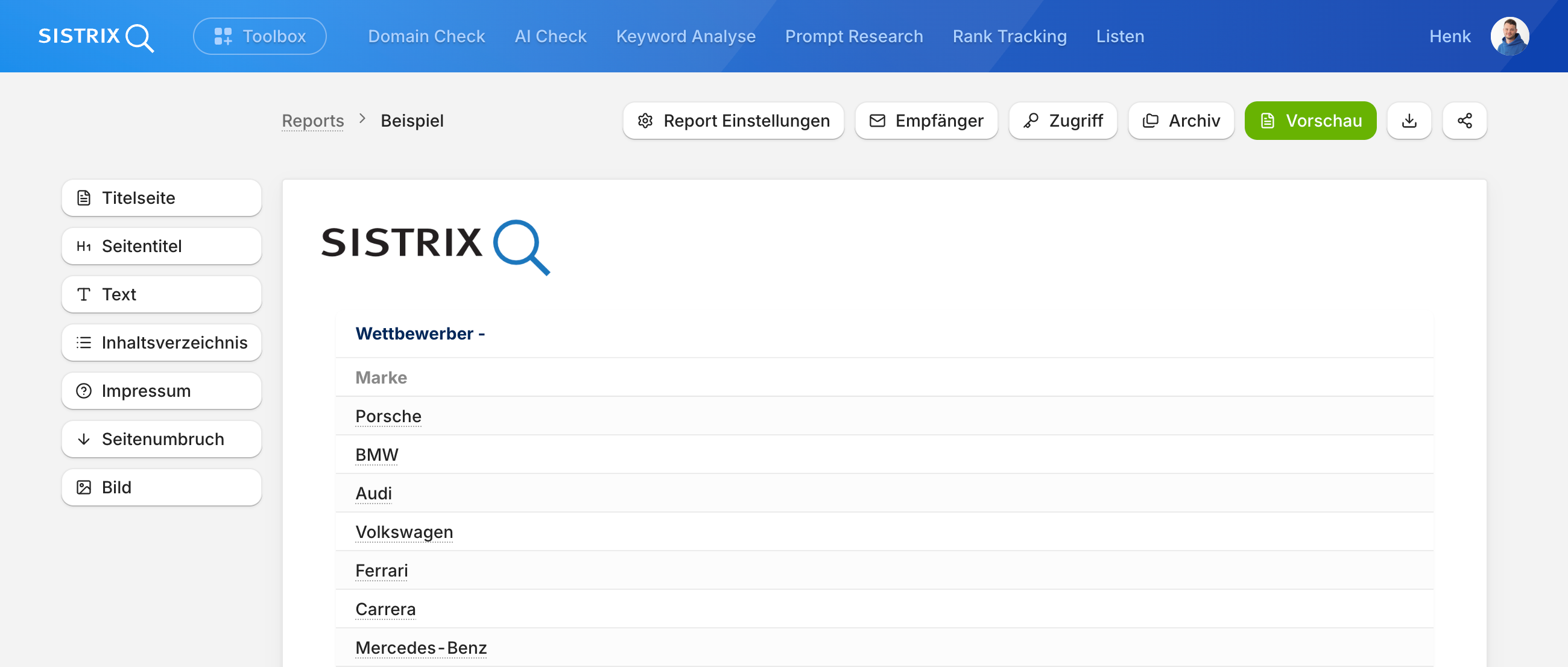The image size is (1568, 667).
Task: Click the Beispiel breadcrumb title
Action: (412, 121)
